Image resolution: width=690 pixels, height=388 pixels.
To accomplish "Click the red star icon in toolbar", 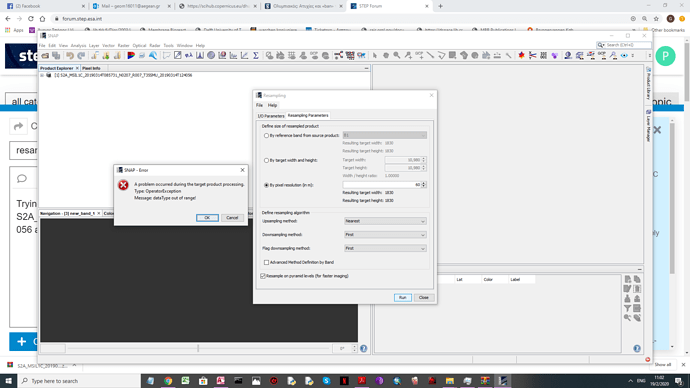I will (x=521, y=55).
